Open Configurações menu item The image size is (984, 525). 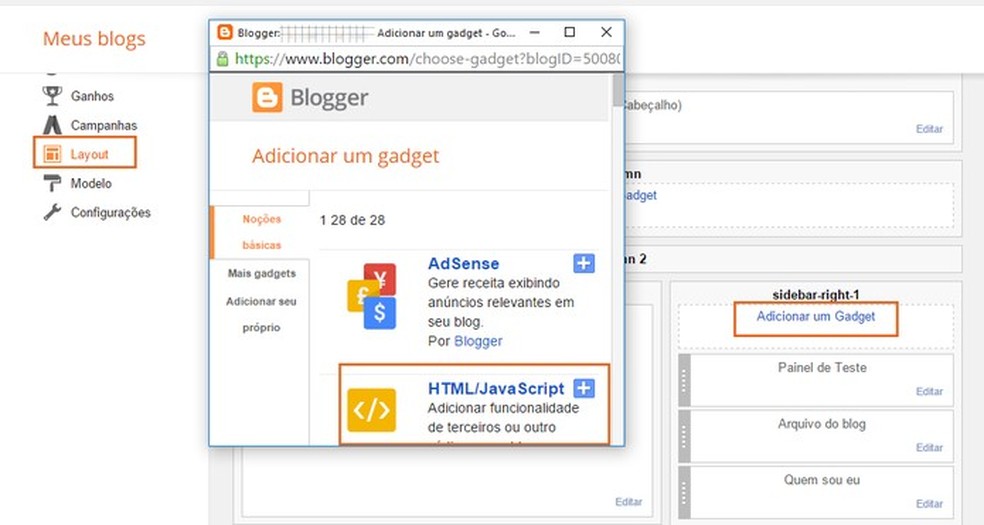(x=110, y=212)
